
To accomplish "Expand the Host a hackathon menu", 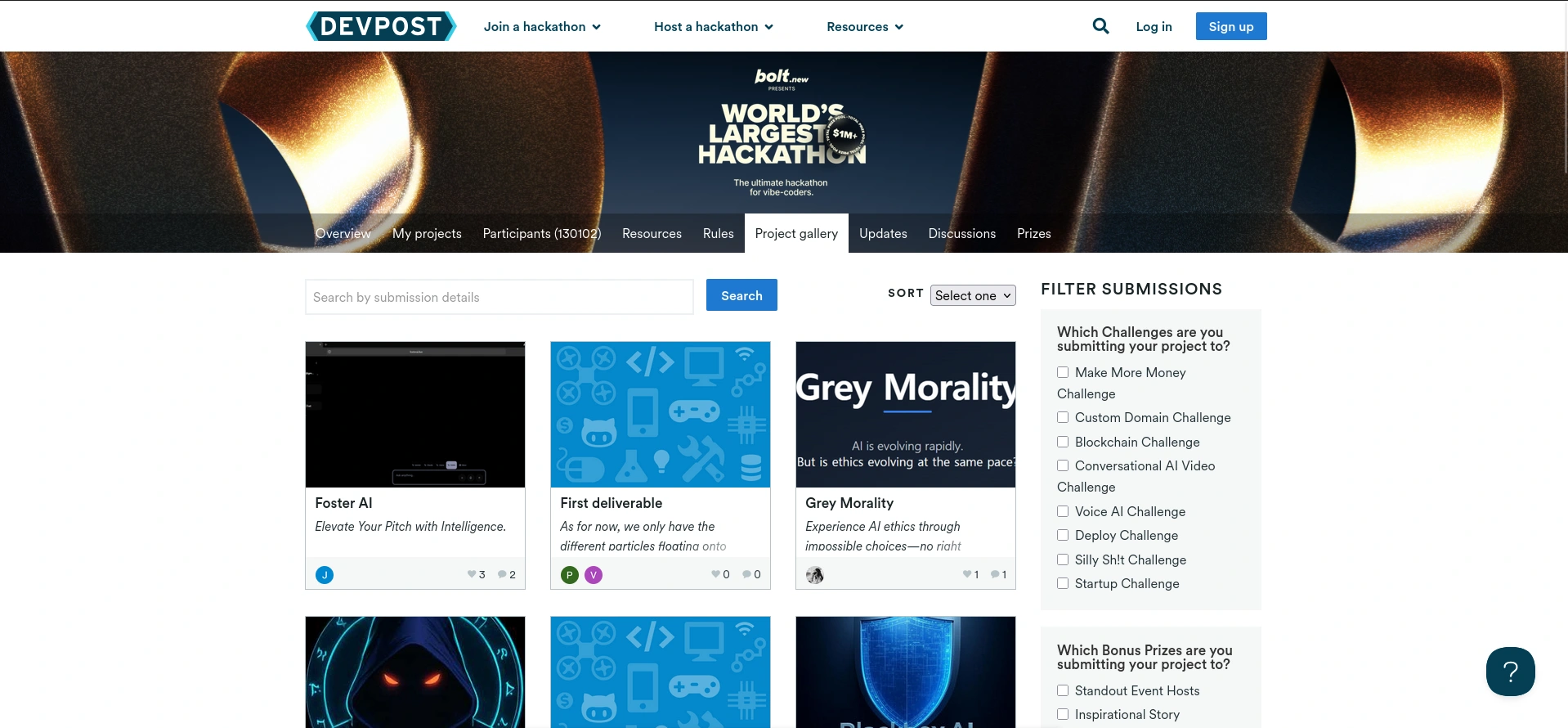I will (714, 26).
